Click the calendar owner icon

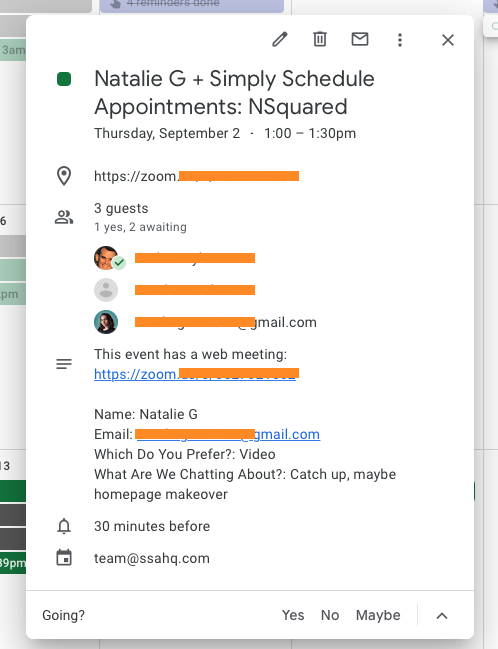[64, 558]
